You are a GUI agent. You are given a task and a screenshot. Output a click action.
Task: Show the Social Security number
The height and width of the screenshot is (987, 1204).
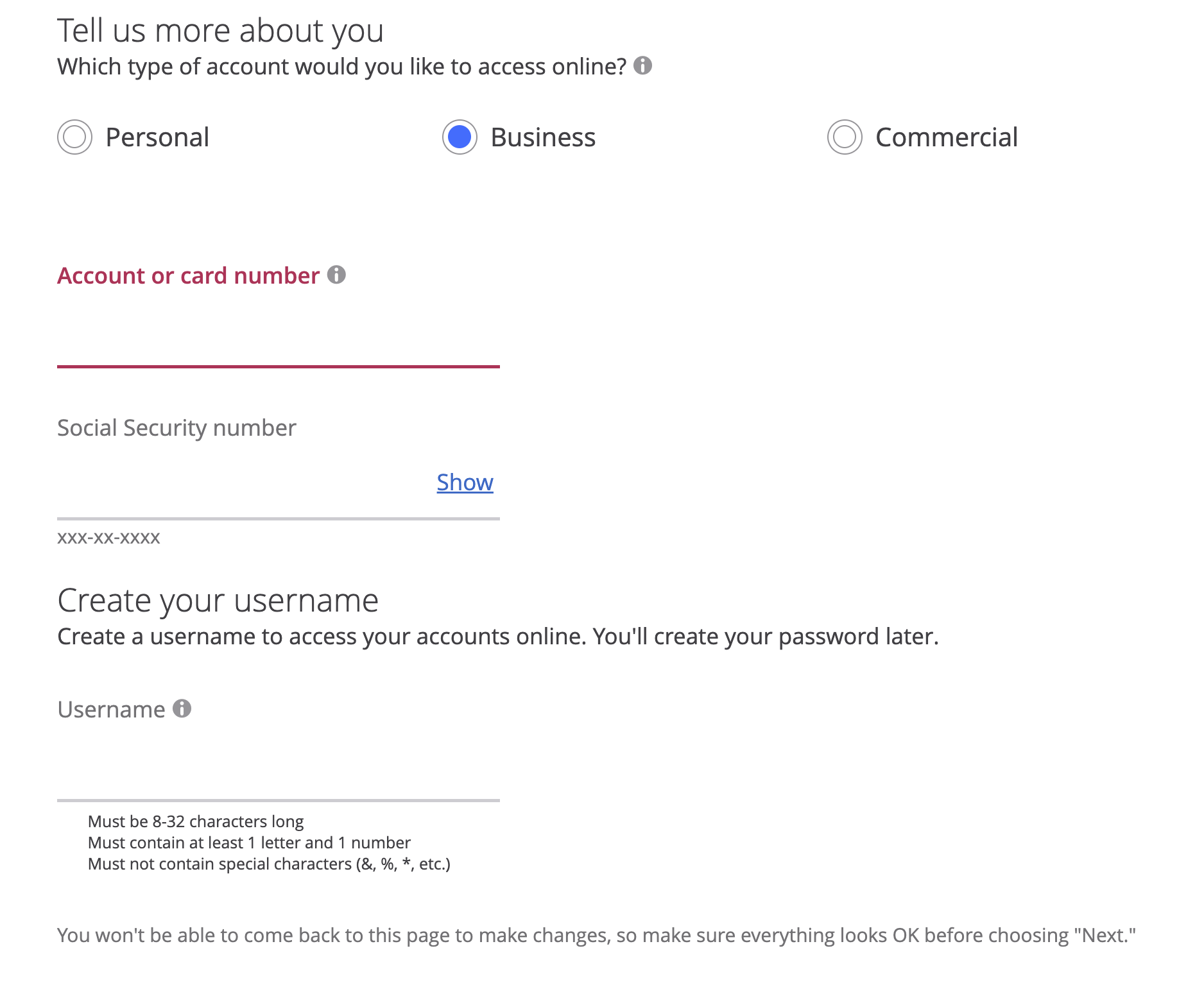pyautogui.click(x=465, y=482)
